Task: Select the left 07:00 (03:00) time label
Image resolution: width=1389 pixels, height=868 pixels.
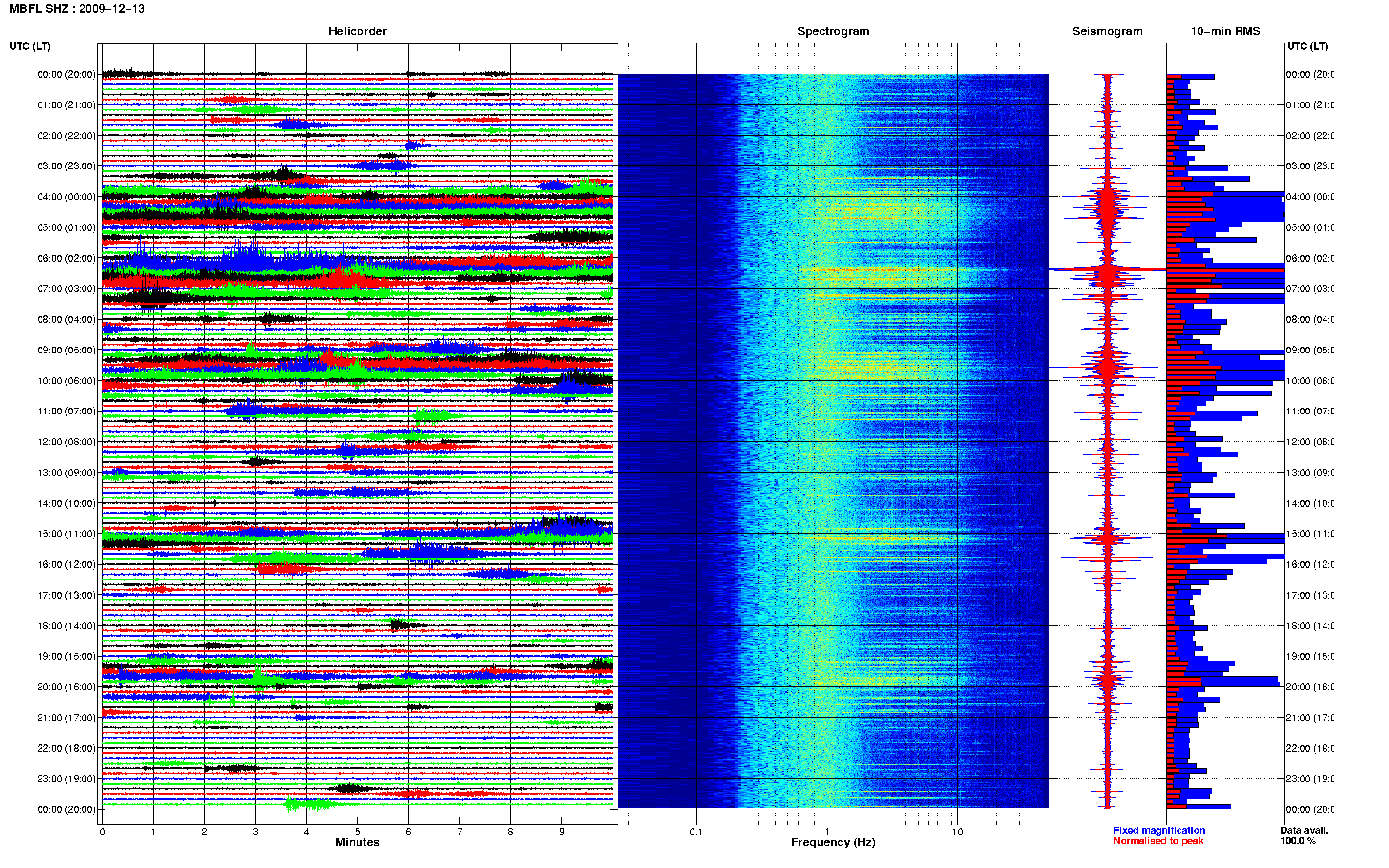Action: (66, 288)
